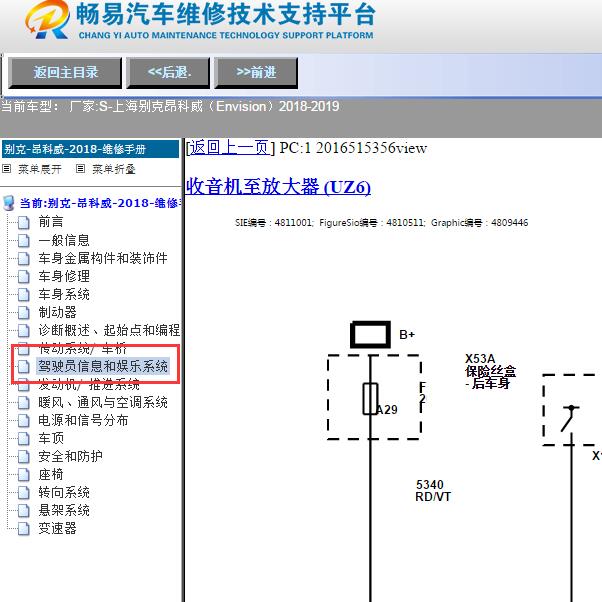Go forward with the >>前进 button
The image size is (602, 602).
pyautogui.click(x=256, y=73)
